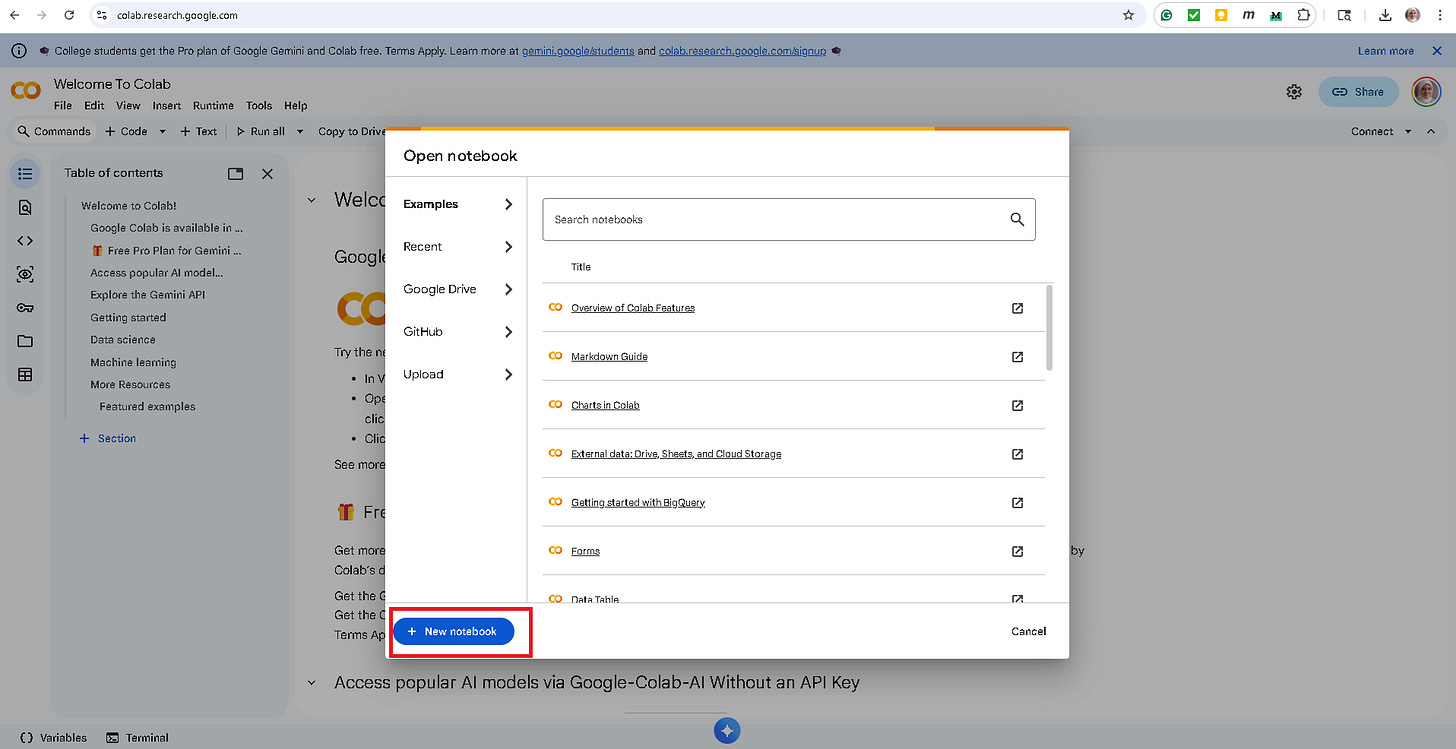Expand the Google Drive category chevron
Screen dimensions: 1456x749
point(508,289)
